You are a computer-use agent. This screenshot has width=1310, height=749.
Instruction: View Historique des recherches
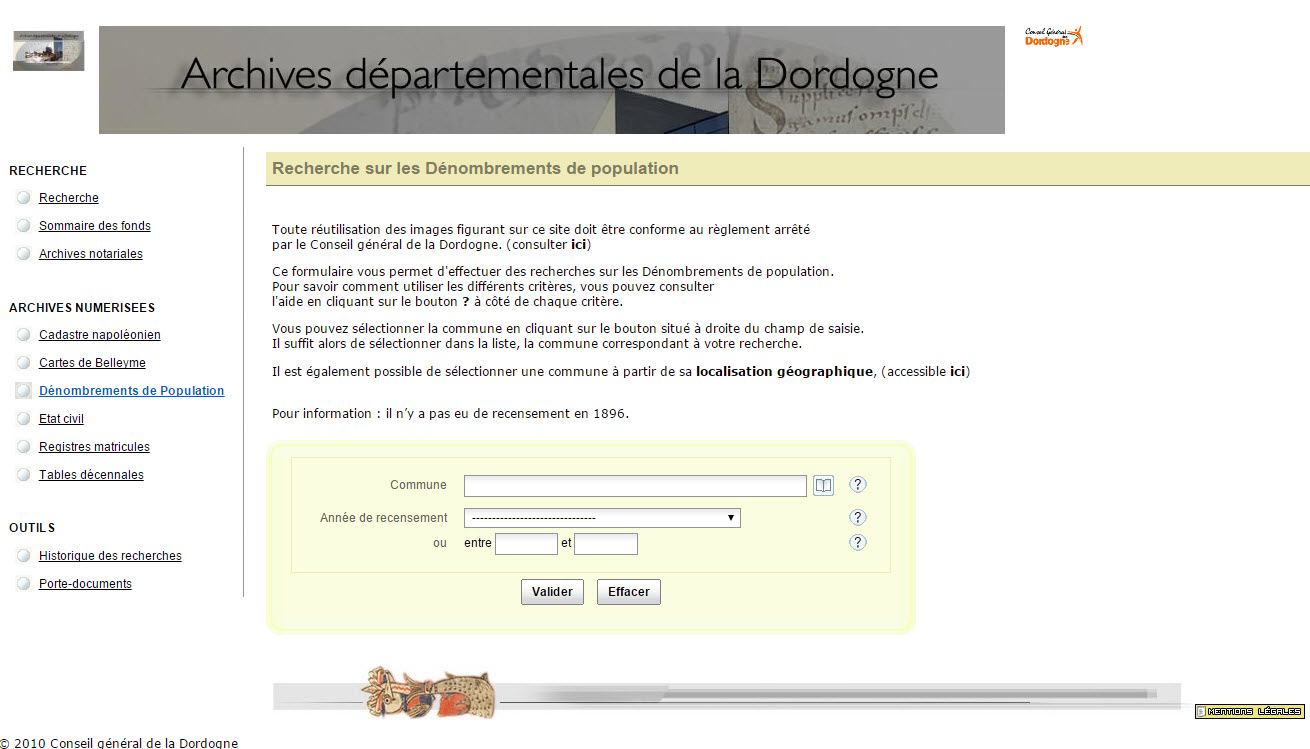[110, 556]
